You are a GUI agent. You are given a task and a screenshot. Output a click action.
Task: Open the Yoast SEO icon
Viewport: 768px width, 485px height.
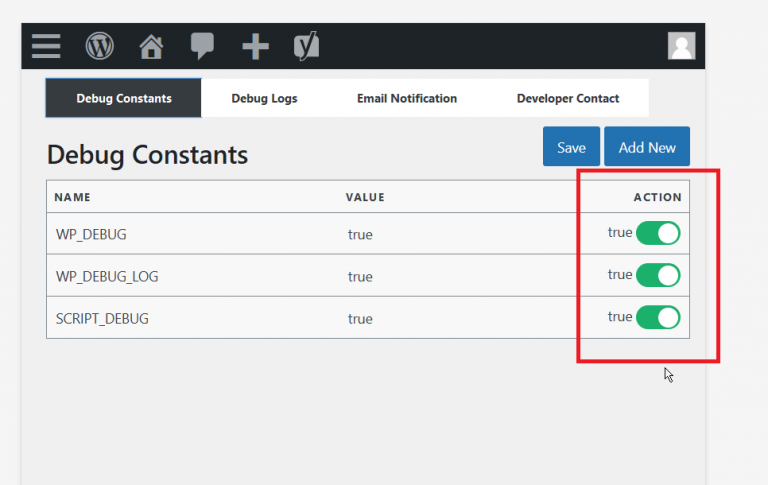click(x=307, y=46)
